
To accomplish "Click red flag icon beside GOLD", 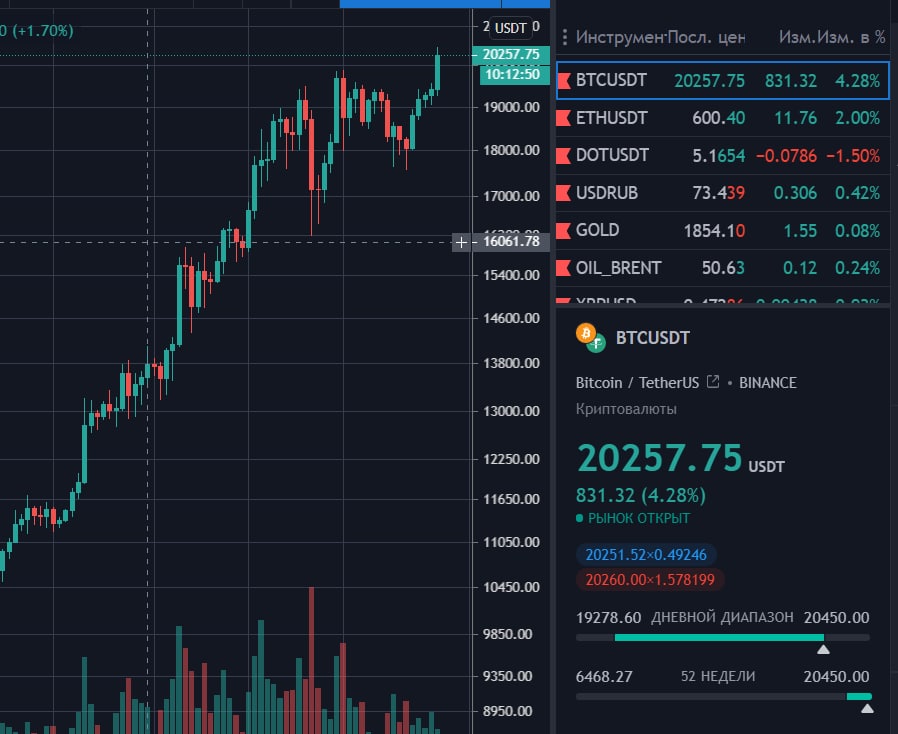I will click(x=564, y=230).
